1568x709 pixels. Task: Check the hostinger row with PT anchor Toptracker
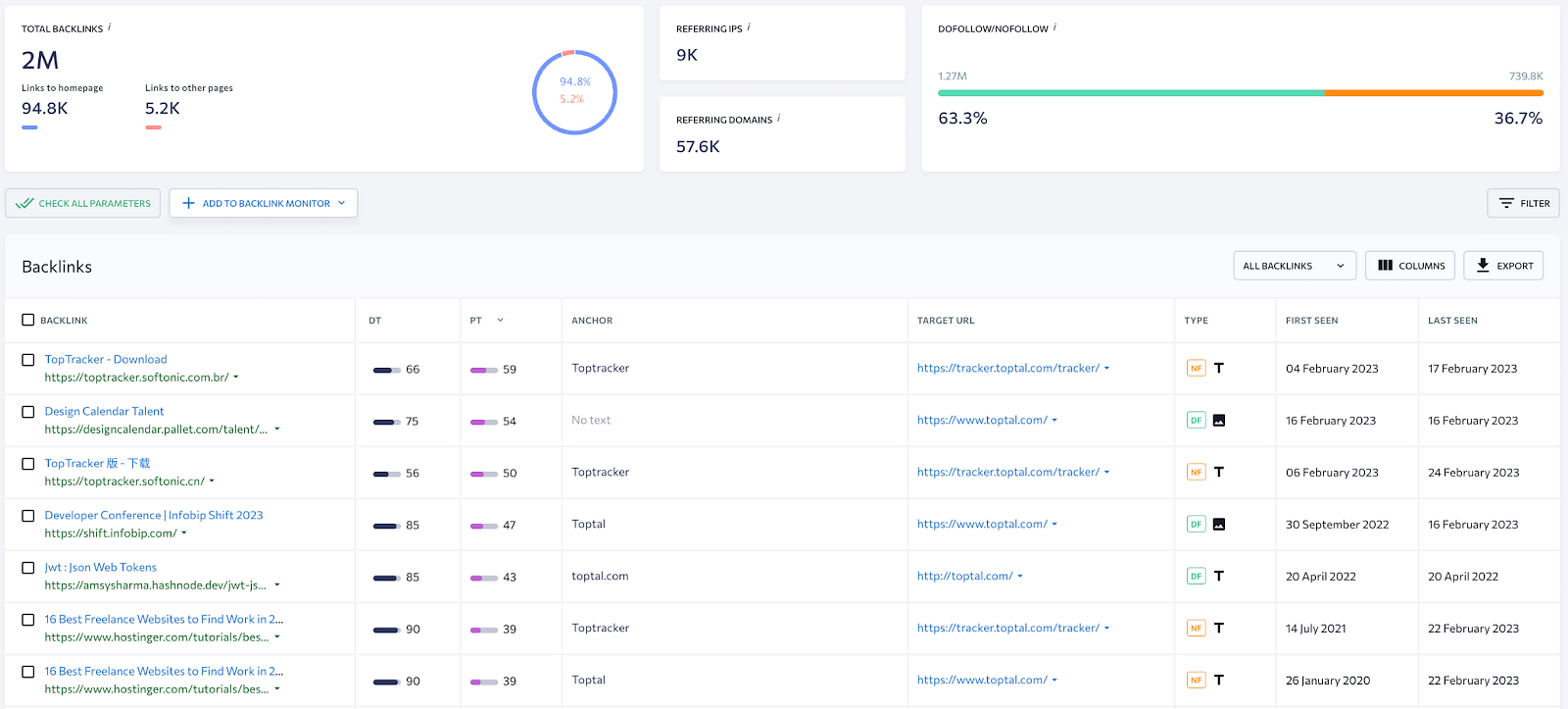[28, 620]
